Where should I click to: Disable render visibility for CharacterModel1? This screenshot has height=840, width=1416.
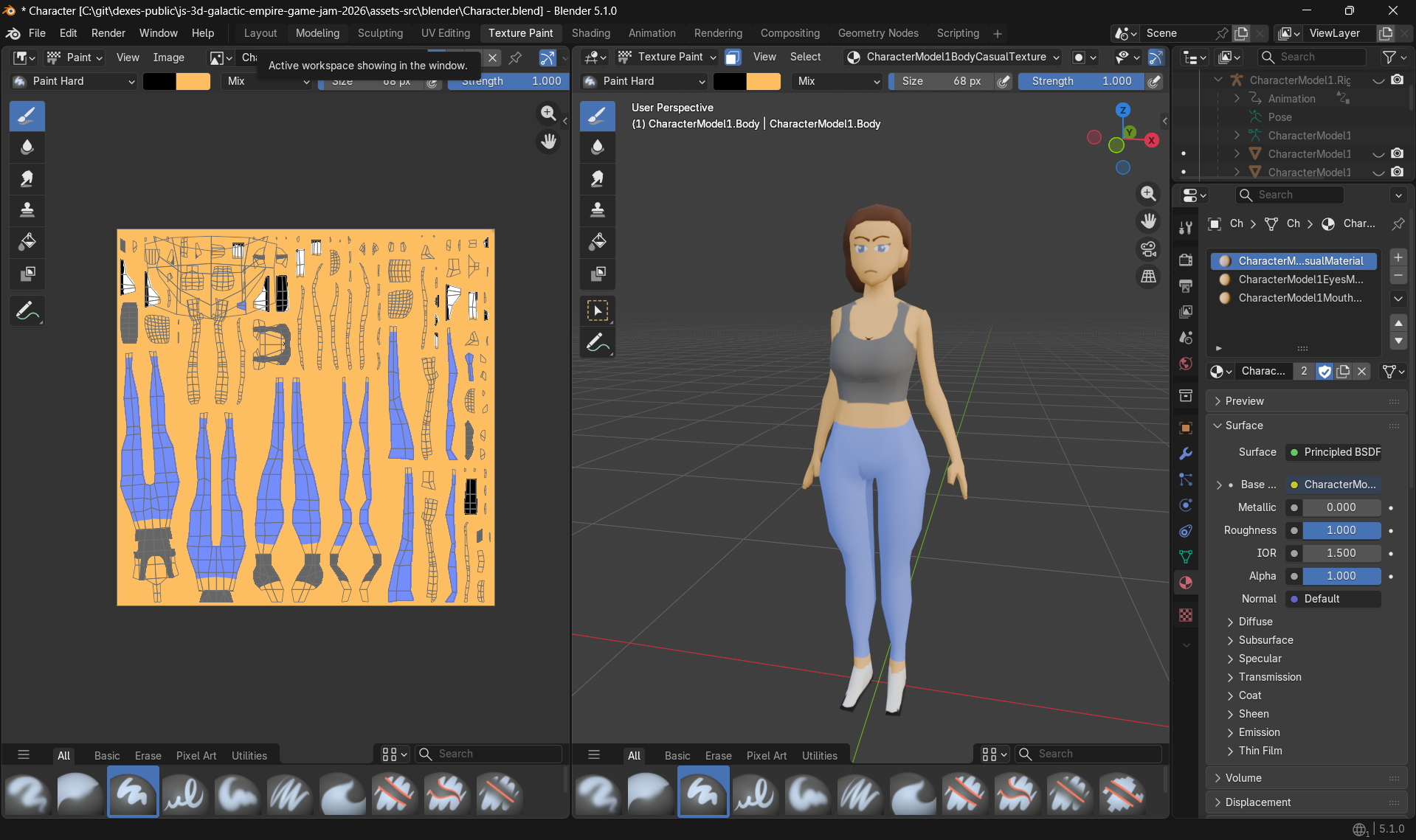tap(1398, 153)
